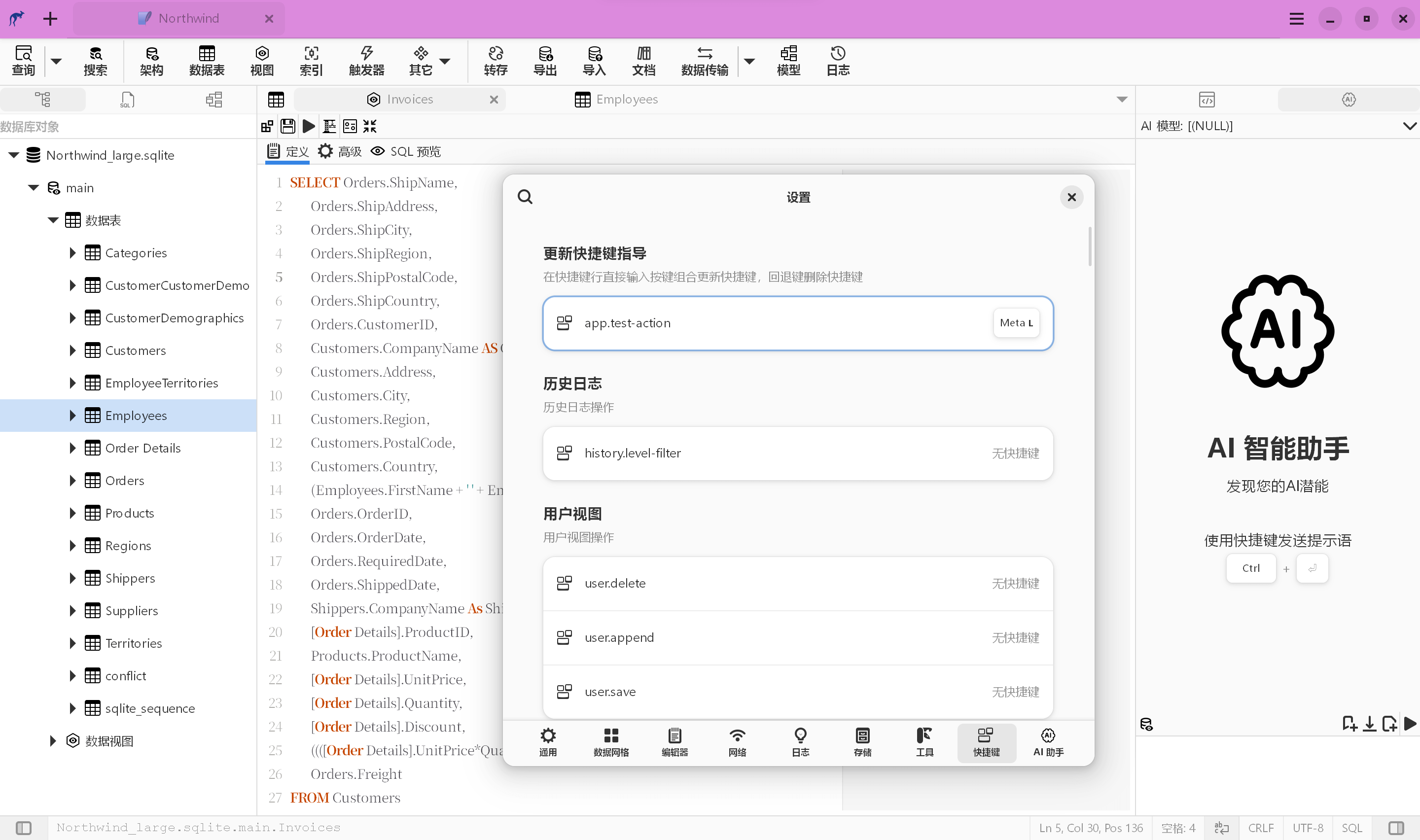Close the 设置 dialog
This screenshot has height=840, width=1420.
tap(1071, 196)
